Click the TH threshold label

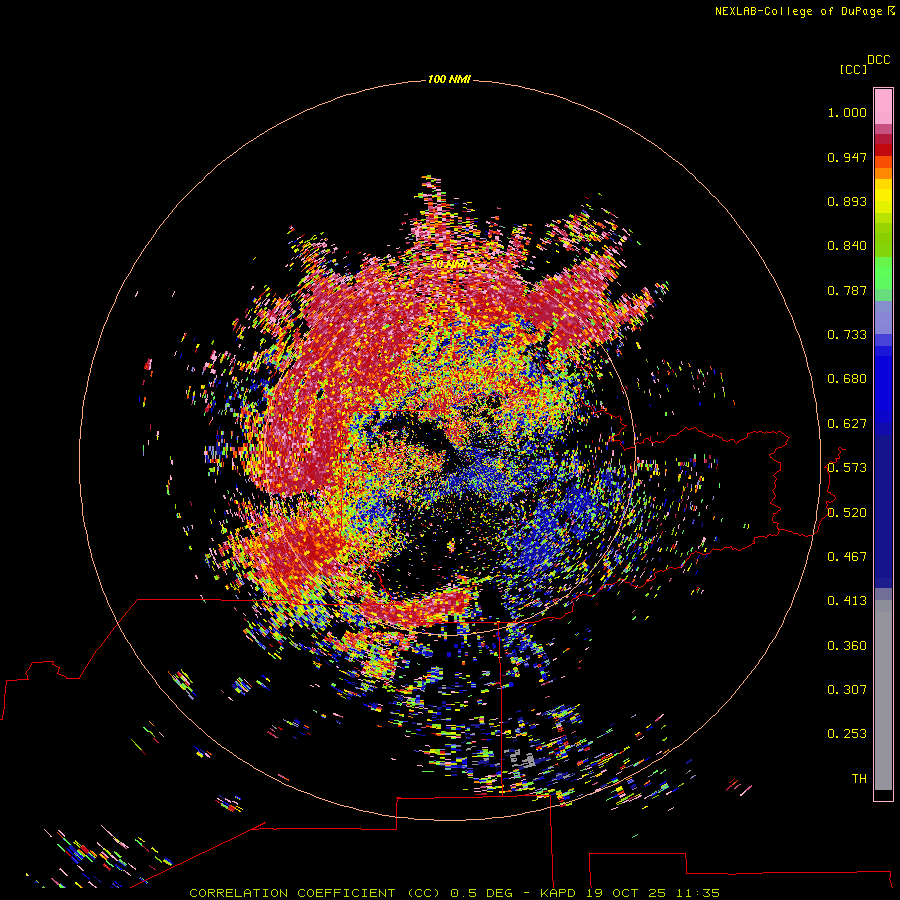coord(859,779)
